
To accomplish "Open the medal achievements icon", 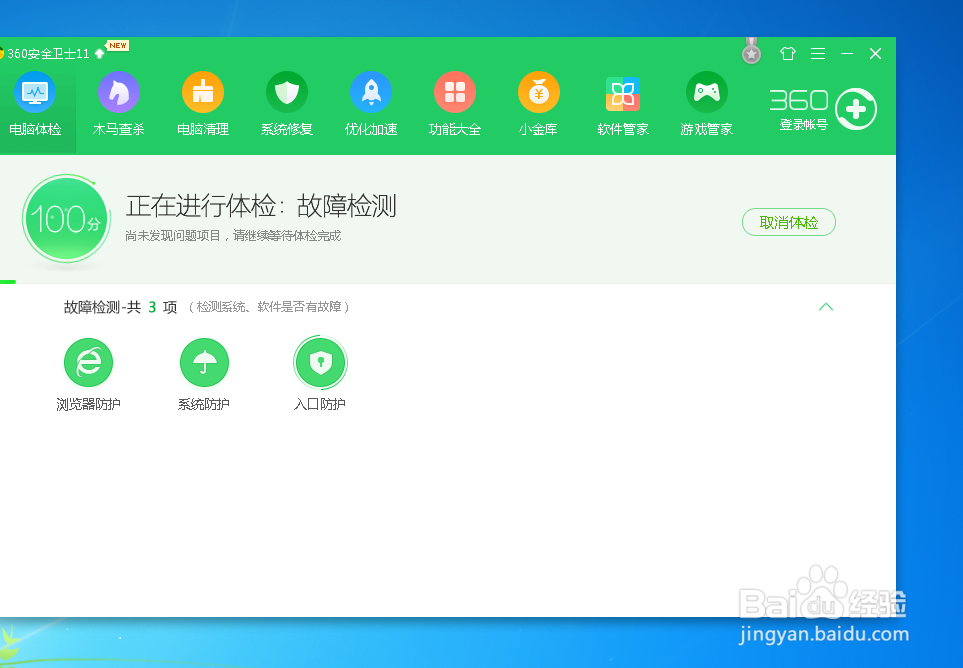I will (751, 52).
